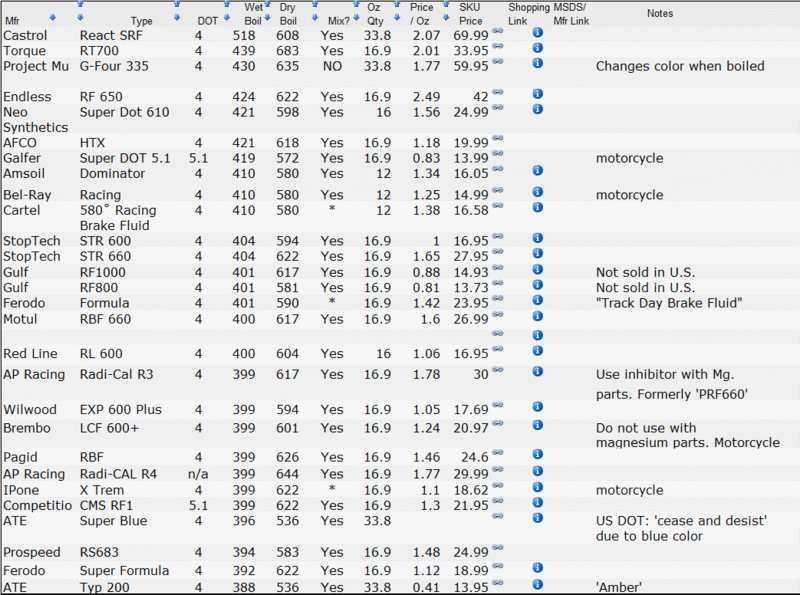Open the Motul RBF 660 shopping link icon

pos(497,315)
